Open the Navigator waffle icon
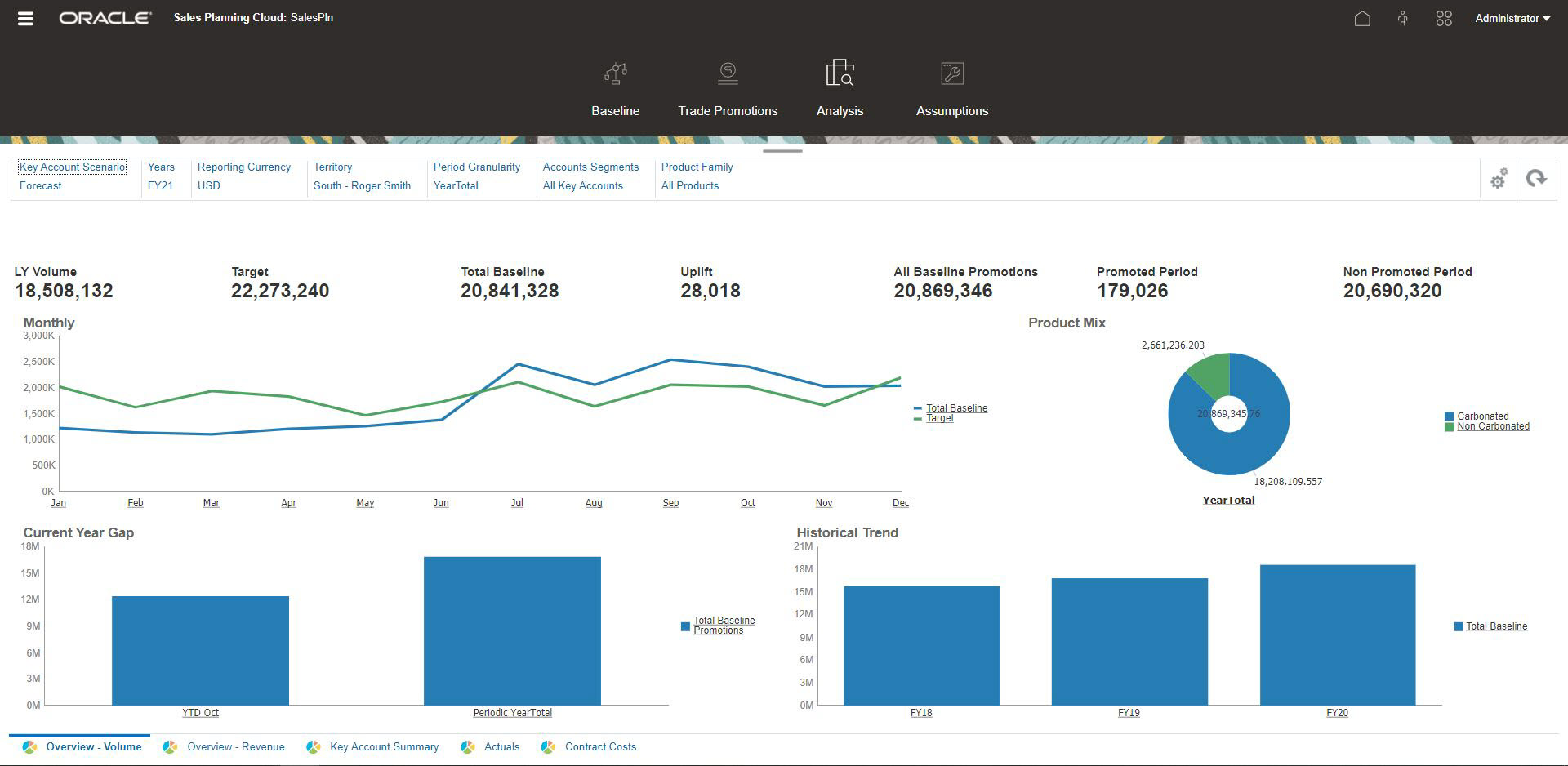This screenshot has width=1568, height=766. pyautogui.click(x=1444, y=17)
